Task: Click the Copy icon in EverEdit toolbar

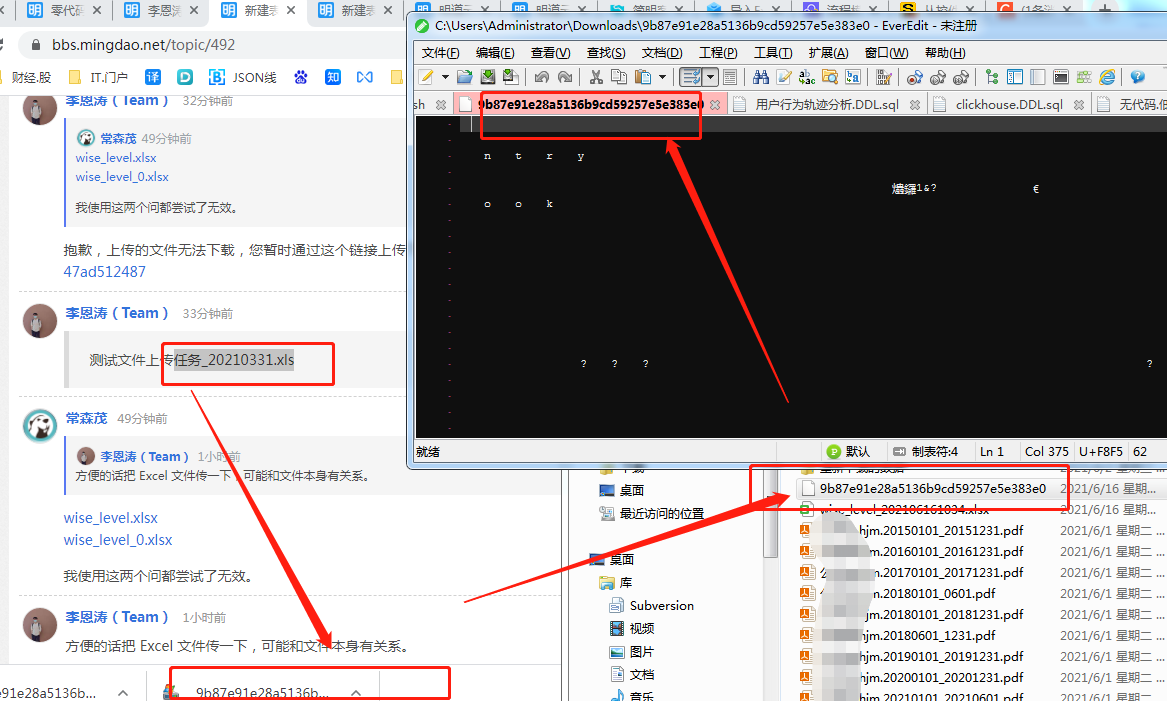Action: (619, 77)
